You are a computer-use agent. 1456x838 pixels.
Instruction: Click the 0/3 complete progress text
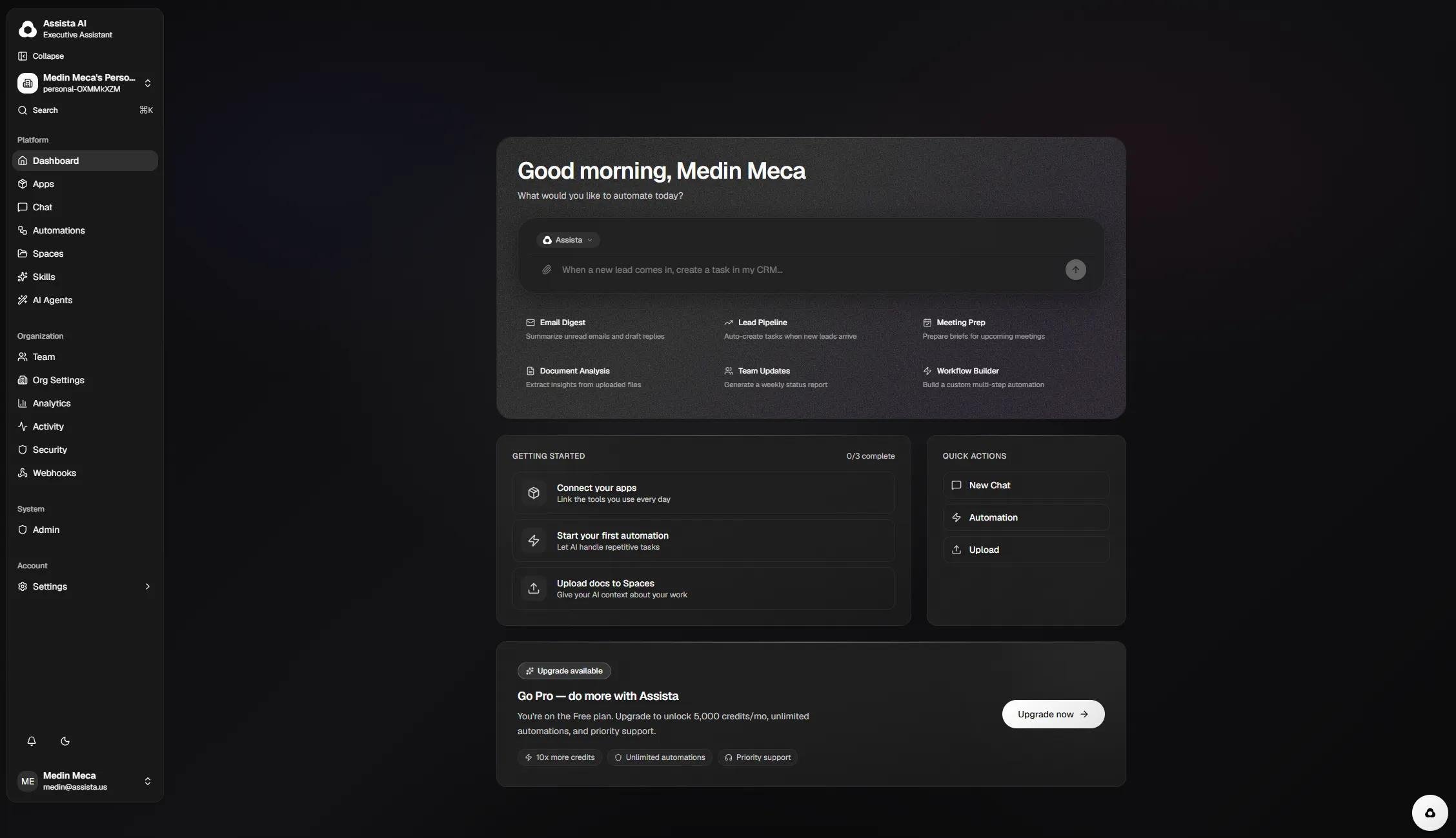871,456
